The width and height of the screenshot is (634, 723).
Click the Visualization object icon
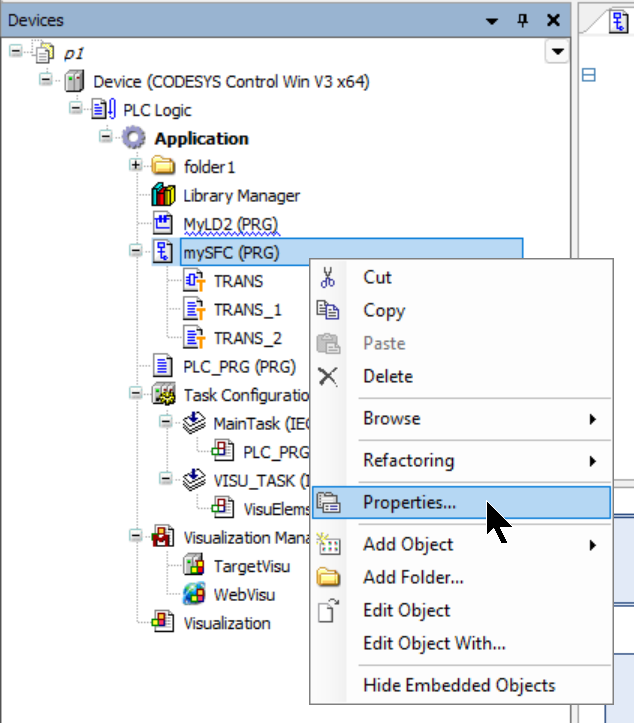click(163, 622)
